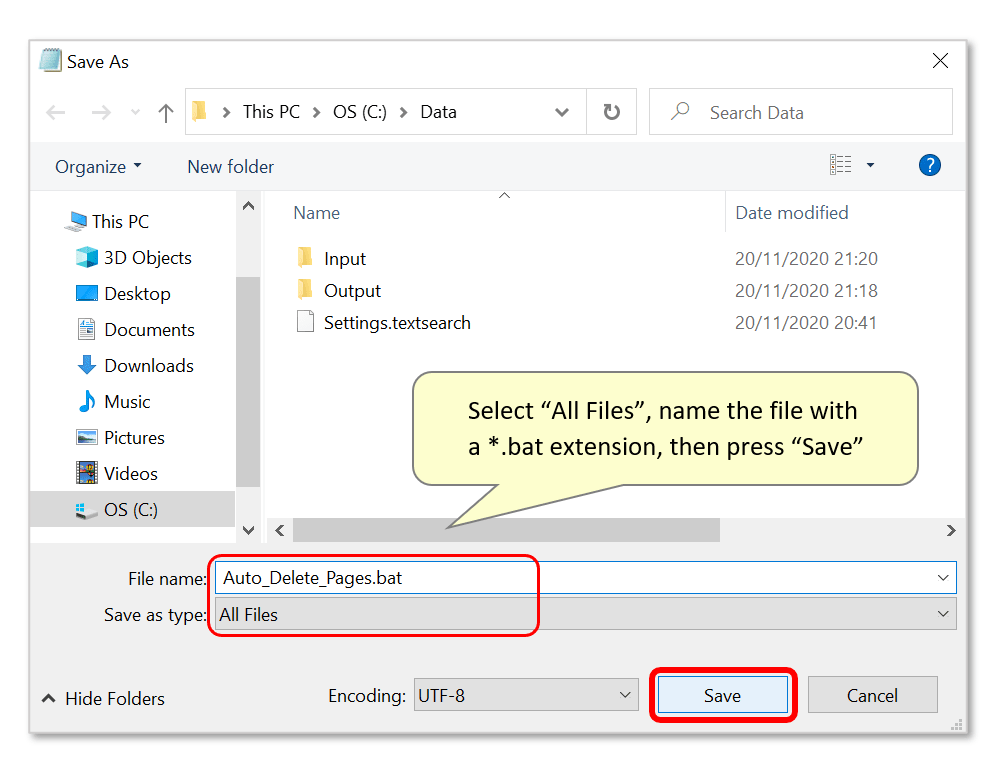Screen dimensions: 1000x775
Task: Click the navigation back arrow
Action: point(56,113)
